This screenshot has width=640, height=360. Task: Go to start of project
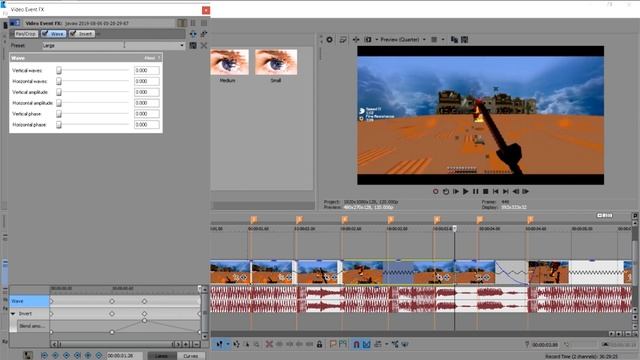tap(496, 191)
